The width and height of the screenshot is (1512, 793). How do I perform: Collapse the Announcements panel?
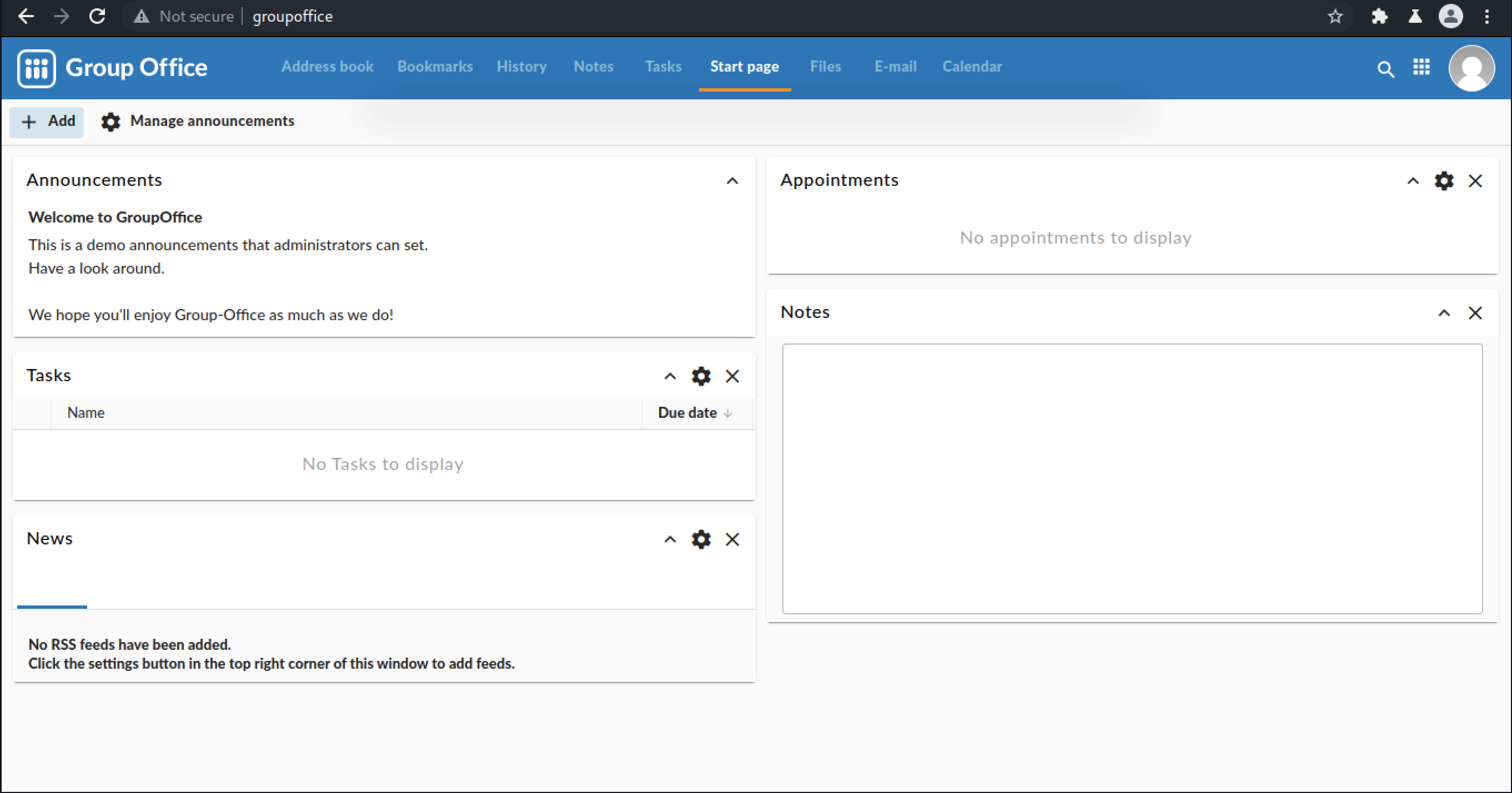[732, 181]
